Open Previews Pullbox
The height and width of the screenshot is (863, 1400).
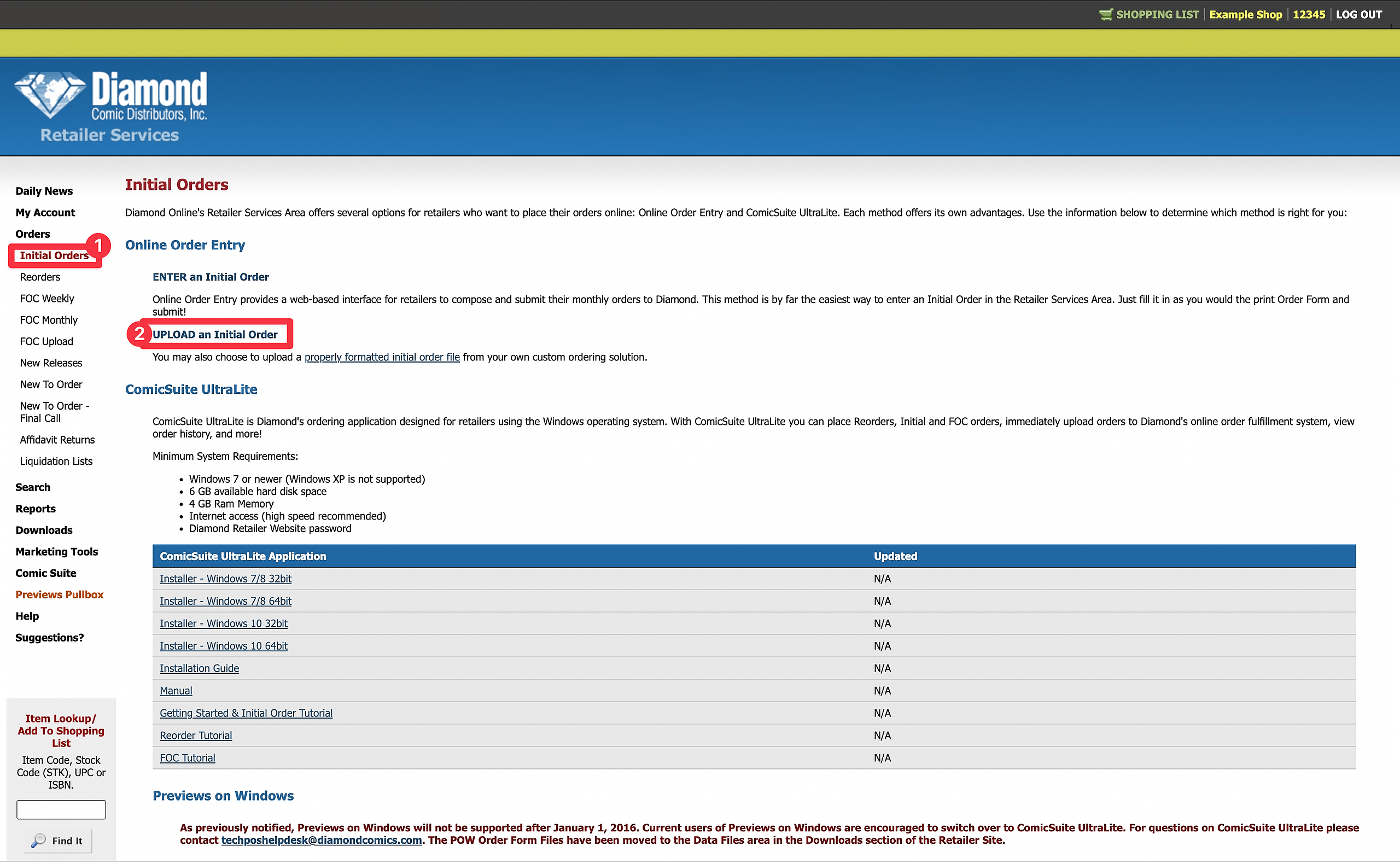click(60, 594)
